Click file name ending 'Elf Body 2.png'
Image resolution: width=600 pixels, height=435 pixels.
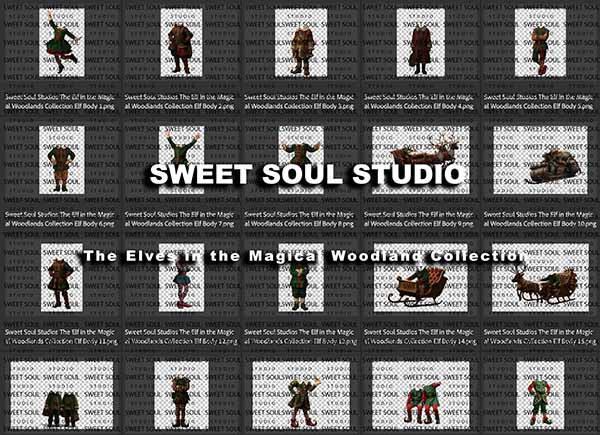click(x=179, y=102)
